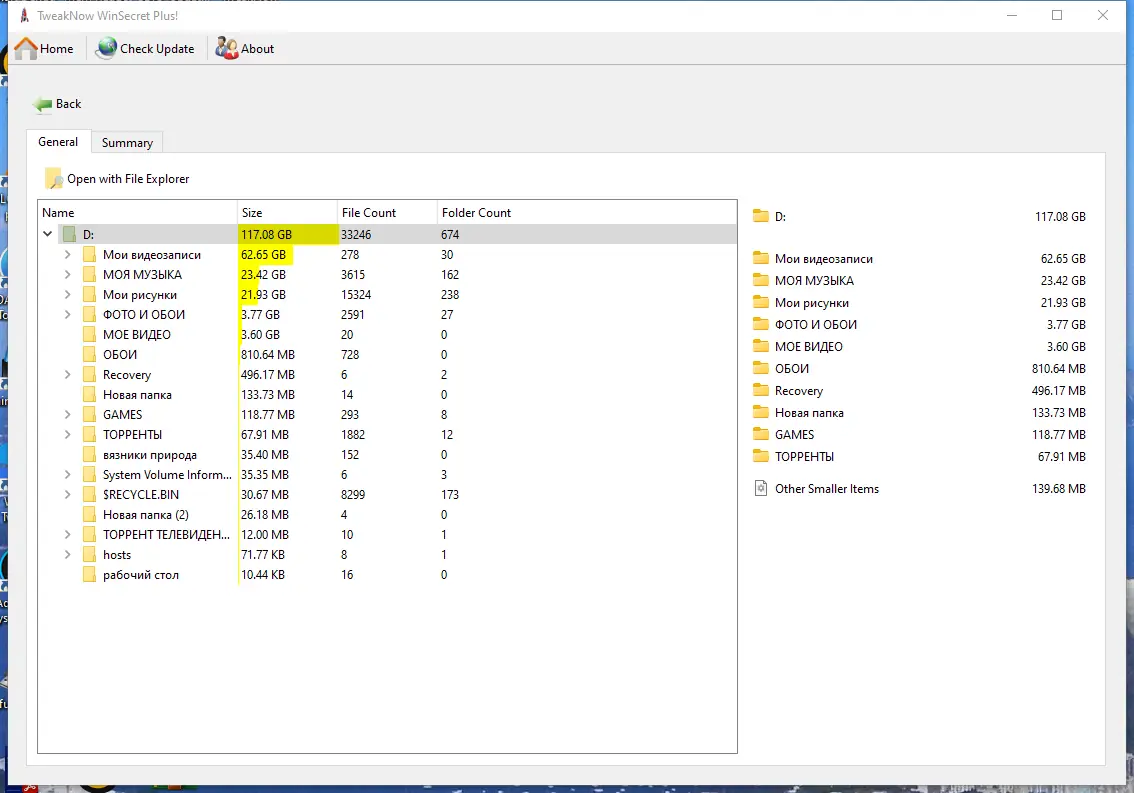1134x793 pixels.
Task: Expand the Recovery folder in tree
Action: tap(67, 375)
